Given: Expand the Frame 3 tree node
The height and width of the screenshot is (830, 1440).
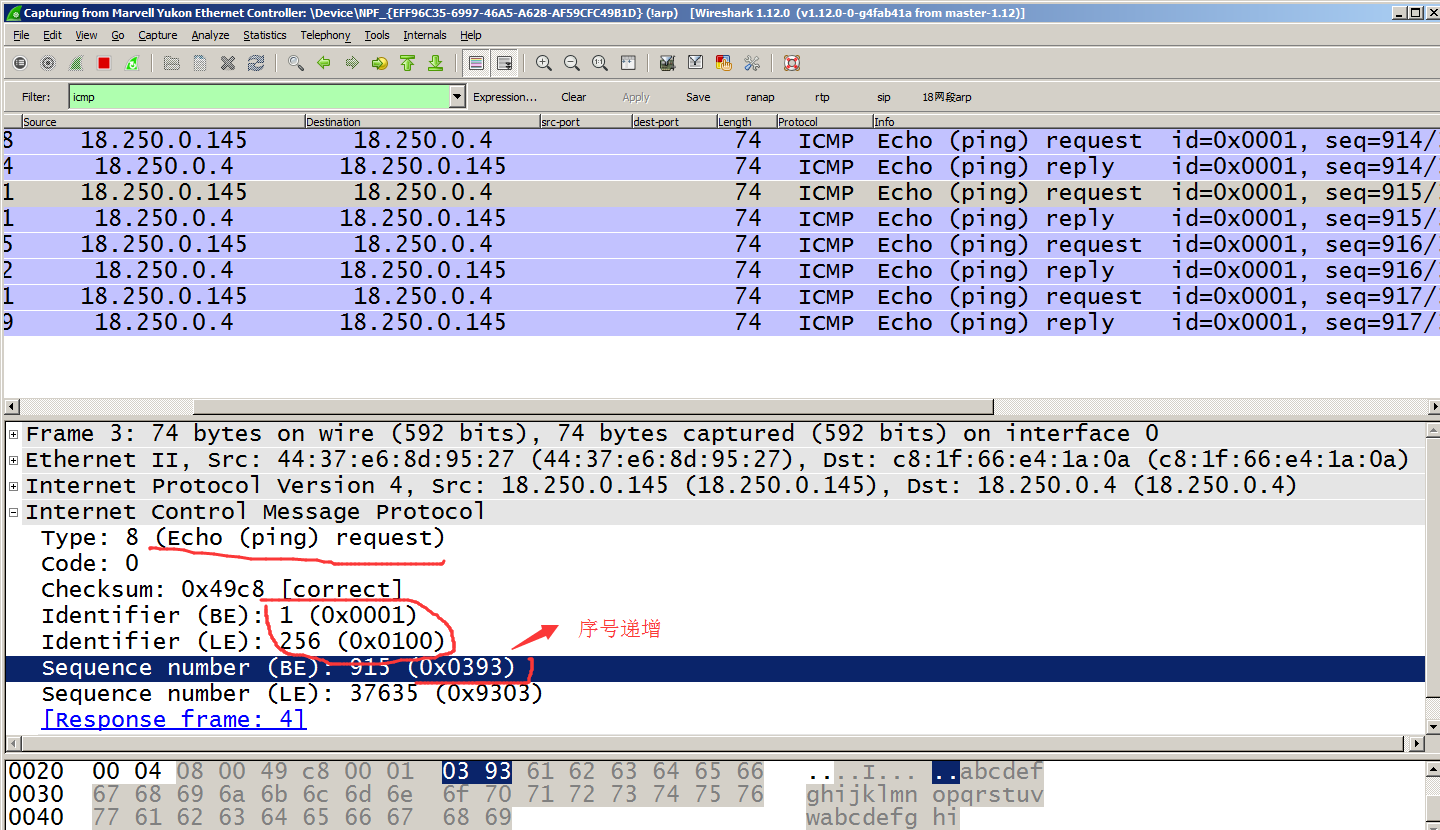Looking at the screenshot, I should coord(14,434).
